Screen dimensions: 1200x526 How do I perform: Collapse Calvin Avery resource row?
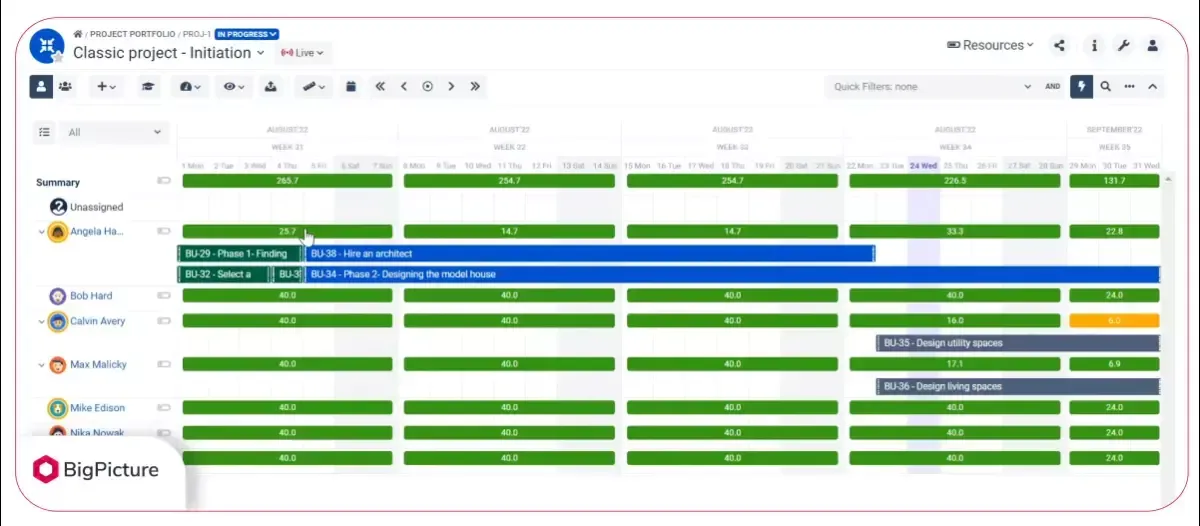click(x=41, y=322)
